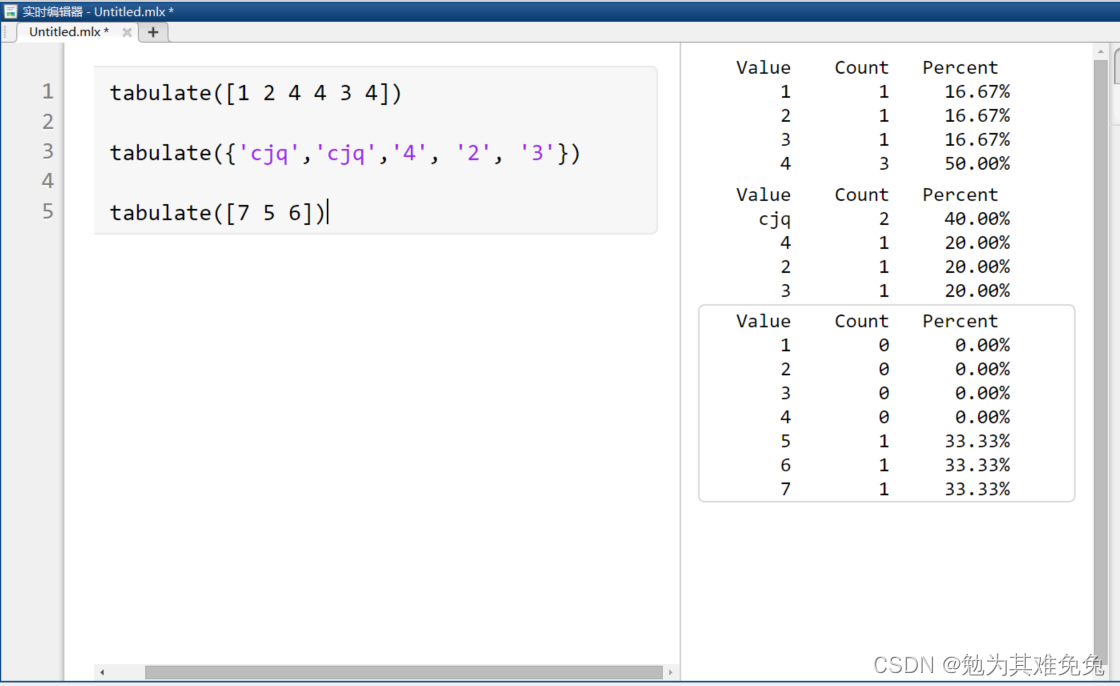Click line number 3 in the gutter
The width and height of the screenshot is (1120, 686).
[47, 151]
